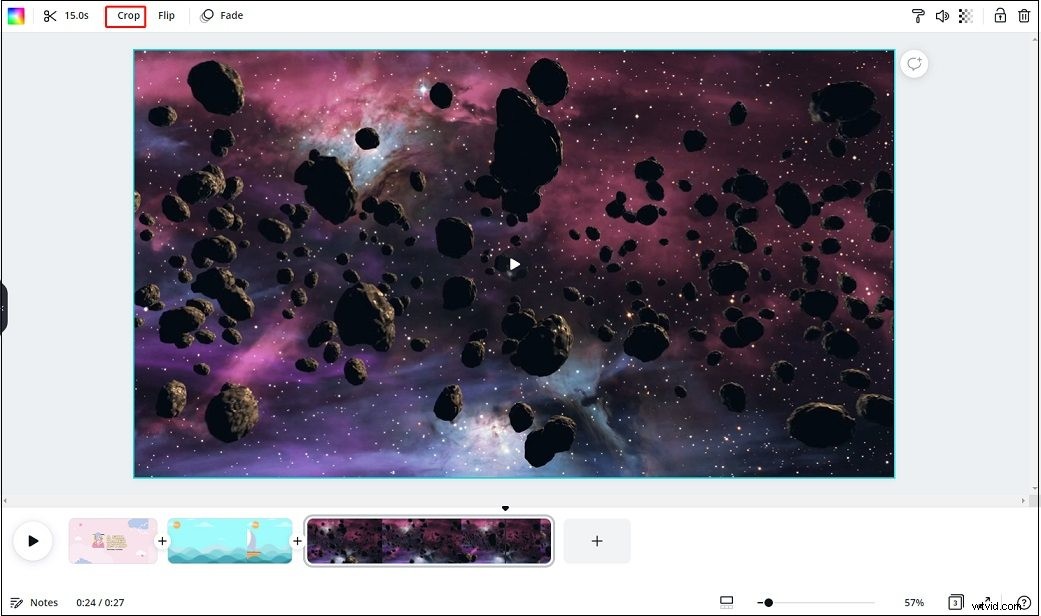Screen dimensions: 1041x616
Task: Click the rainbow color tile
Action: point(15,15)
